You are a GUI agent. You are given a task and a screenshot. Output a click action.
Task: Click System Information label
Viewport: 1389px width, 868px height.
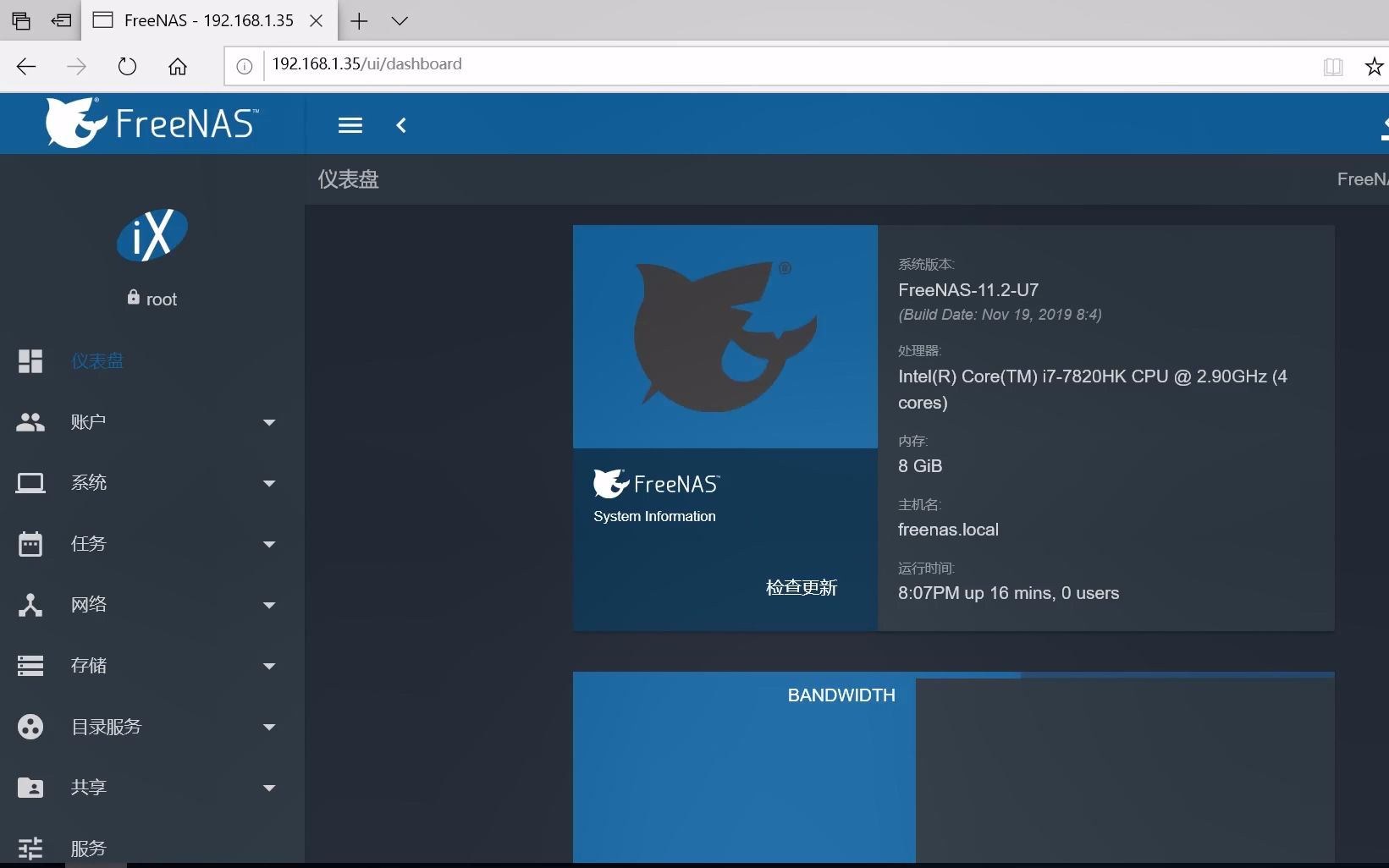(x=654, y=516)
